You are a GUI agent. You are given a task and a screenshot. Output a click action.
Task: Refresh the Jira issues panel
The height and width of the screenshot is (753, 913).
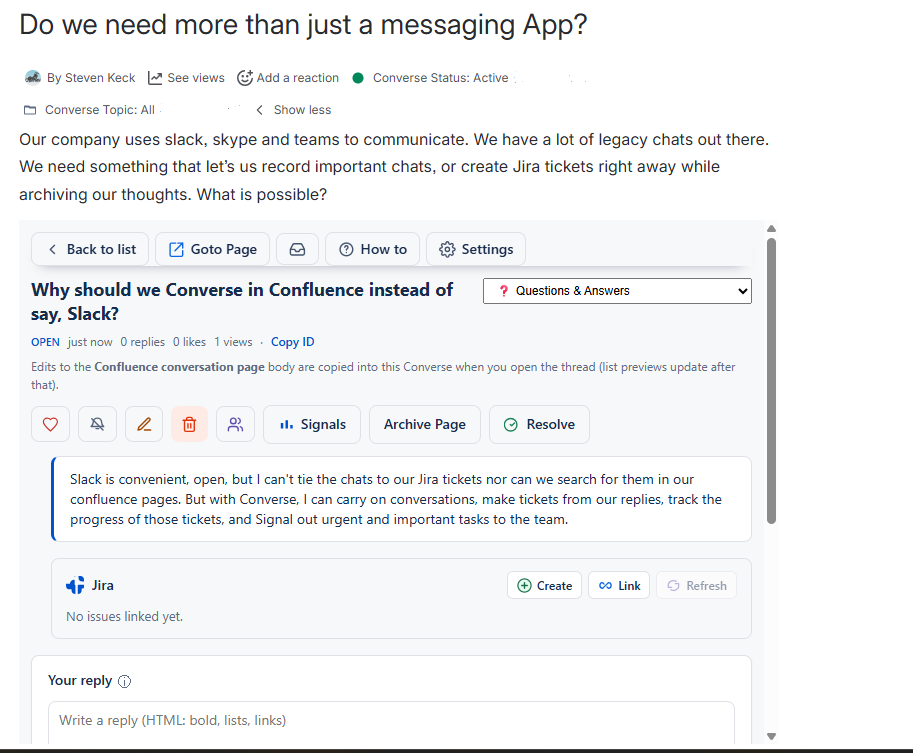[x=696, y=585]
